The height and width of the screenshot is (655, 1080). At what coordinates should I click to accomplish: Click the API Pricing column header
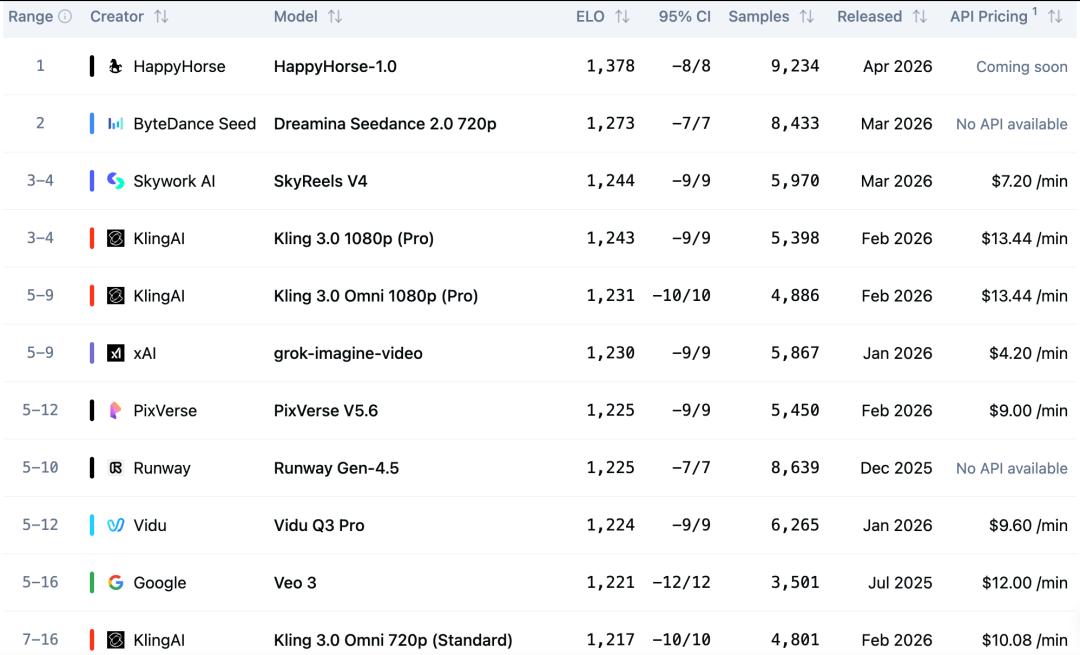click(x=989, y=17)
